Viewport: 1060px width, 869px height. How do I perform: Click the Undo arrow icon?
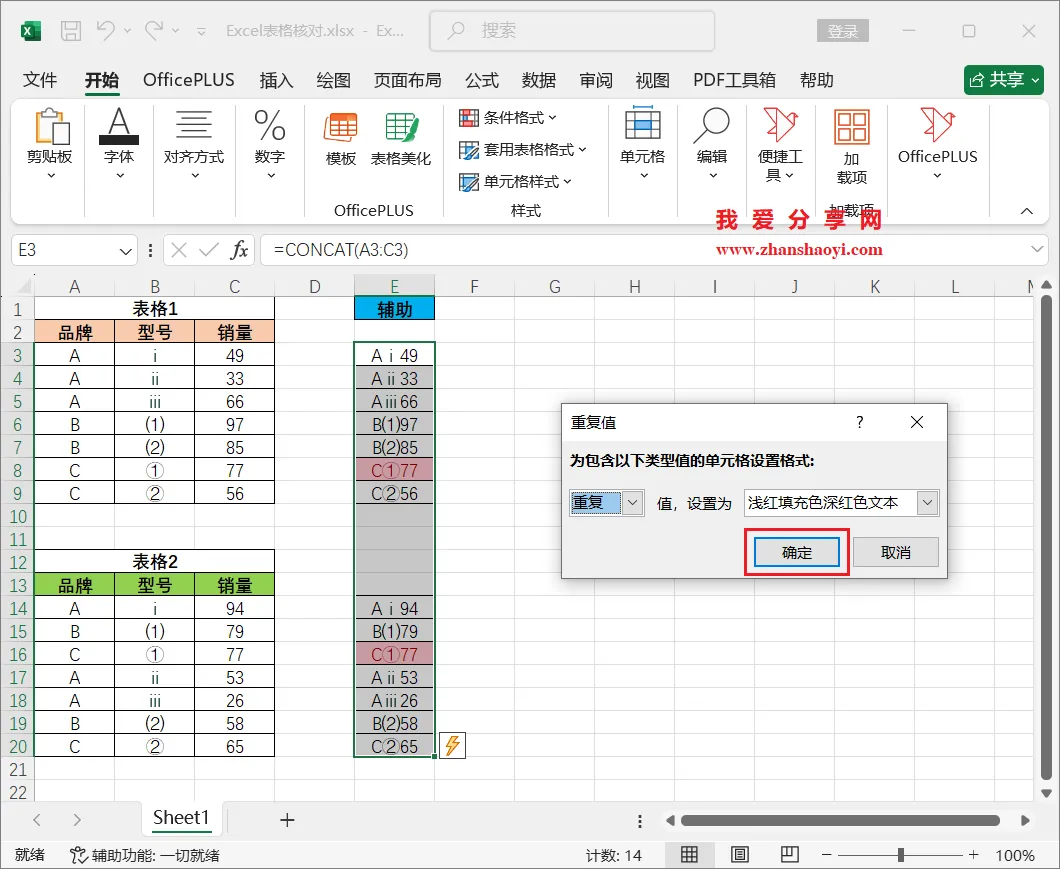click(105, 30)
